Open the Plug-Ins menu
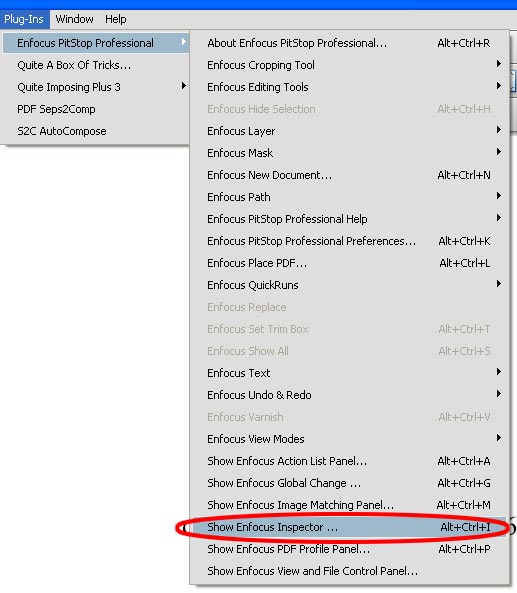This screenshot has height=593, width=517. 24,19
